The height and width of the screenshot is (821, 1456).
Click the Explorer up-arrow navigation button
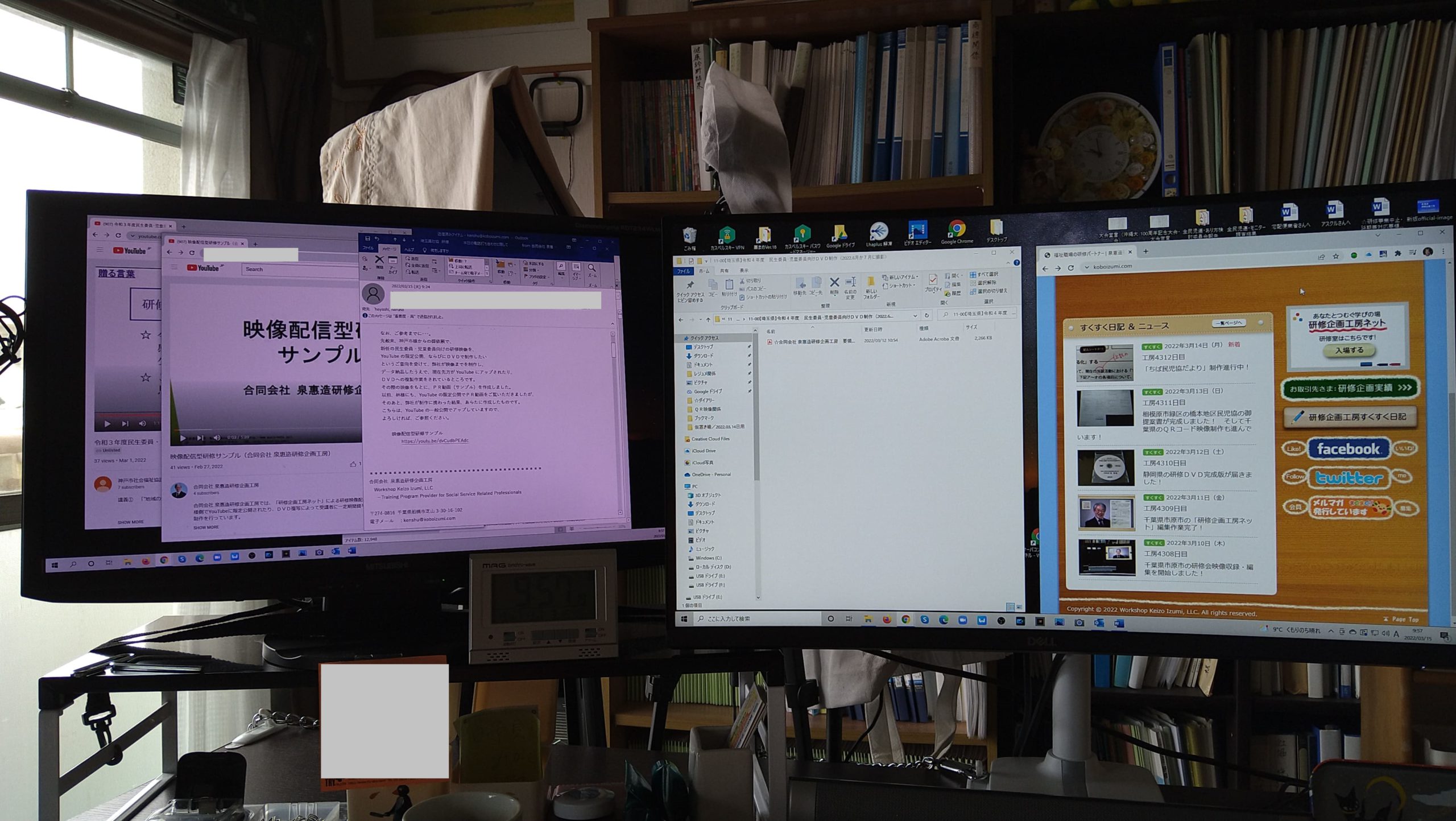pos(708,319)
